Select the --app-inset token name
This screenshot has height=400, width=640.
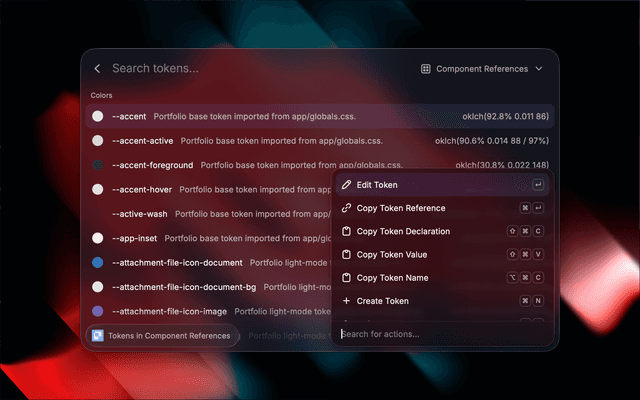coord(135,238)
